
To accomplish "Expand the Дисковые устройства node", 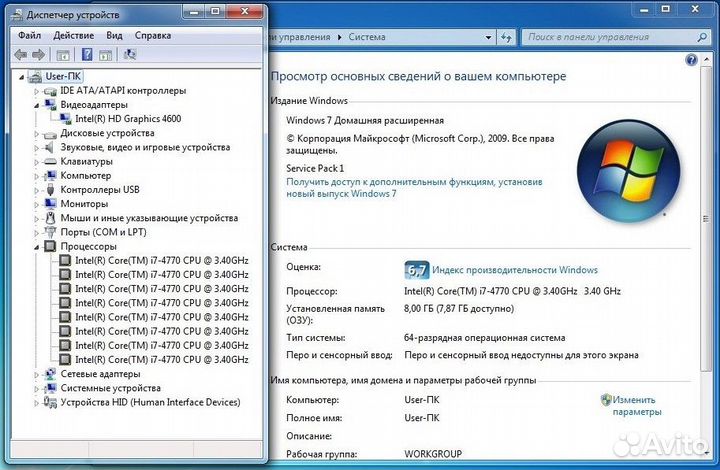I will [x=36, y=134].
